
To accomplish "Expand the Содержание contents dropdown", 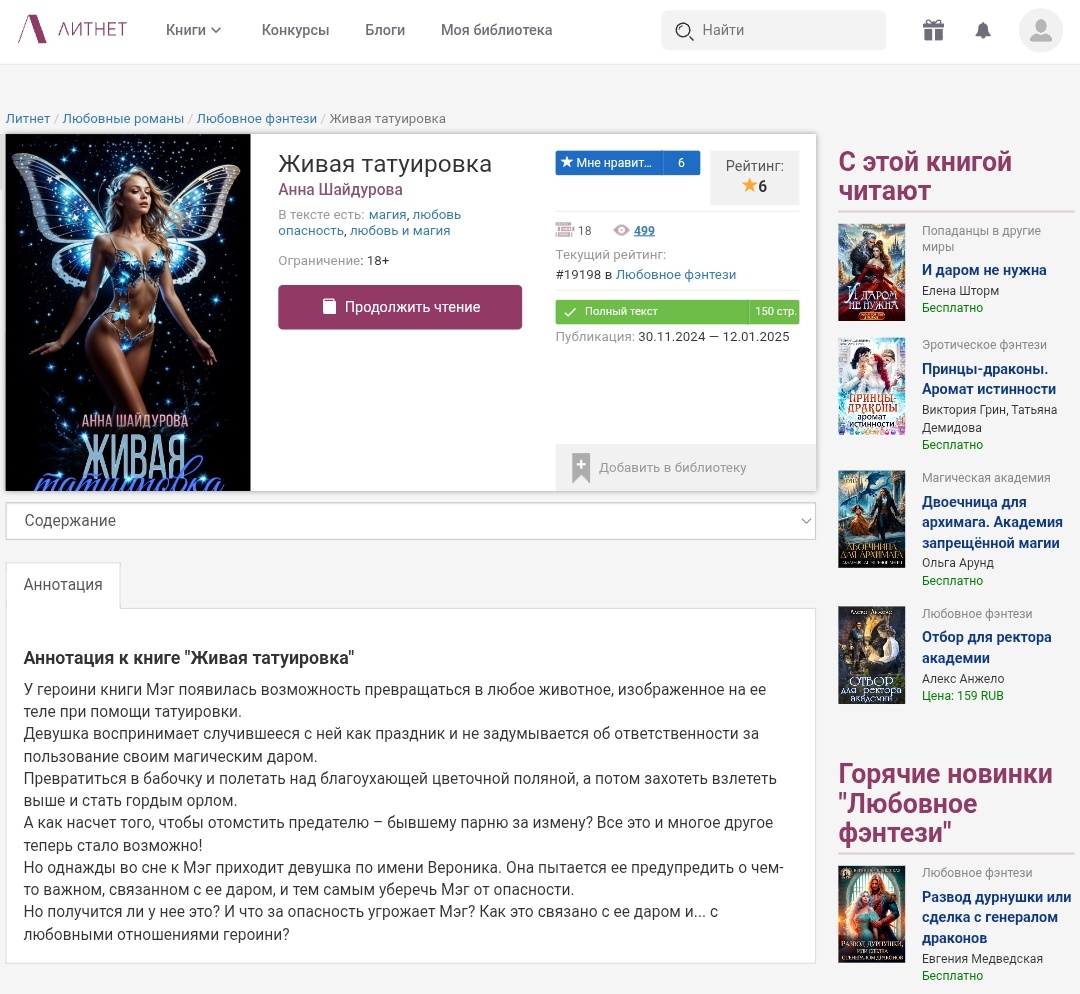I will pyautogui.click(x=411, y=521).
